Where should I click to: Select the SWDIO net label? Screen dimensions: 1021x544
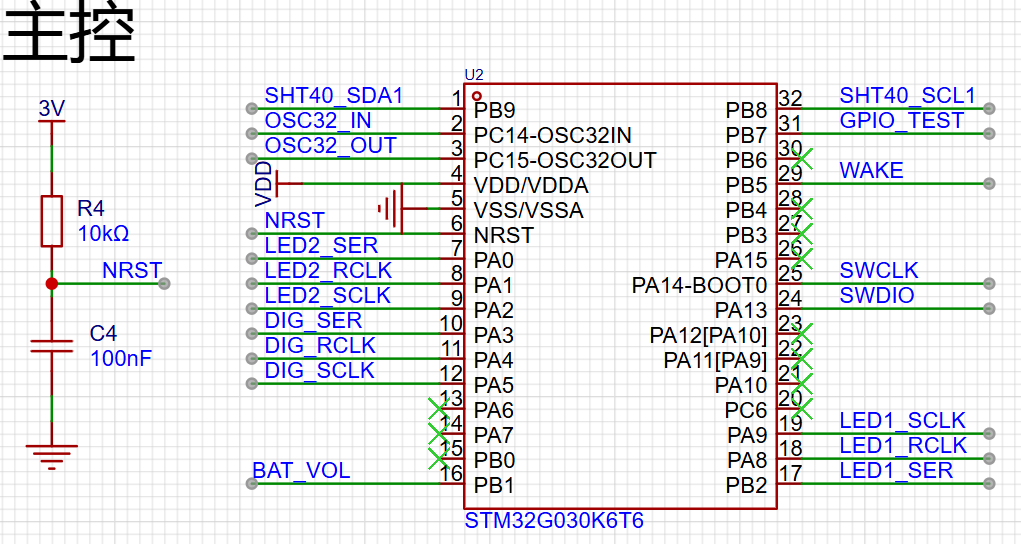click(x=876, y=295)
